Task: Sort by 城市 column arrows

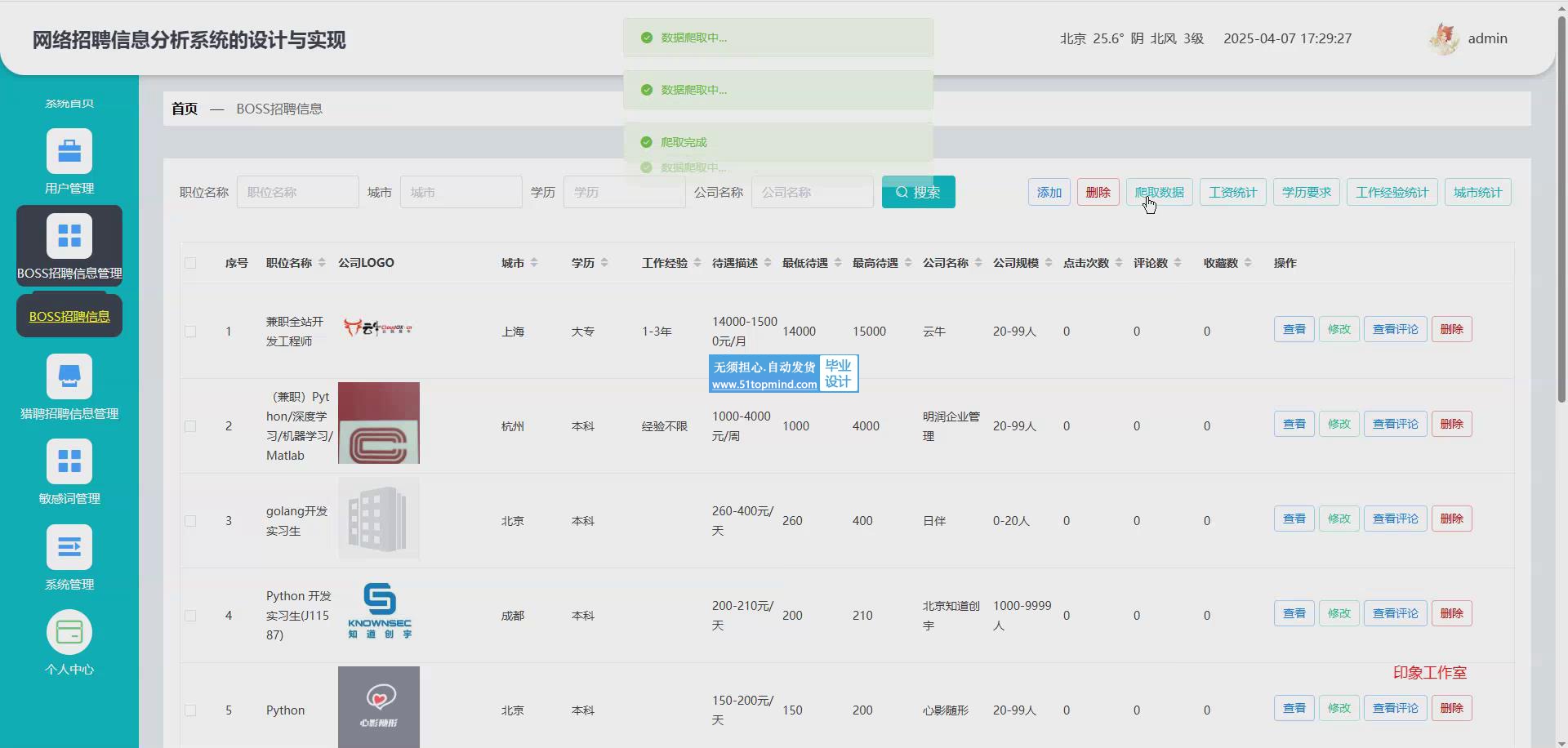Action: 534,263
